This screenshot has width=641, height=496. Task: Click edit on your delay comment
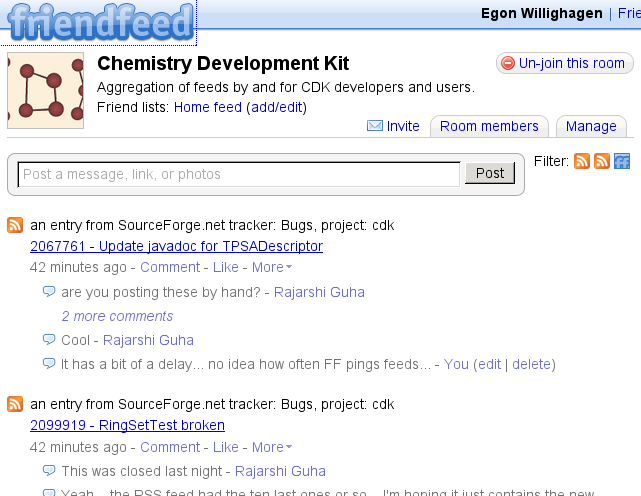pos(489,364)
